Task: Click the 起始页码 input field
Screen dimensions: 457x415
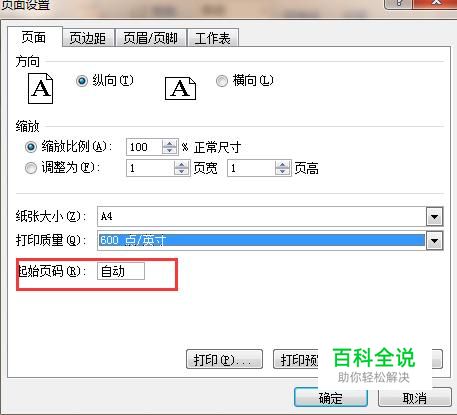Action: tap(121, 271)
